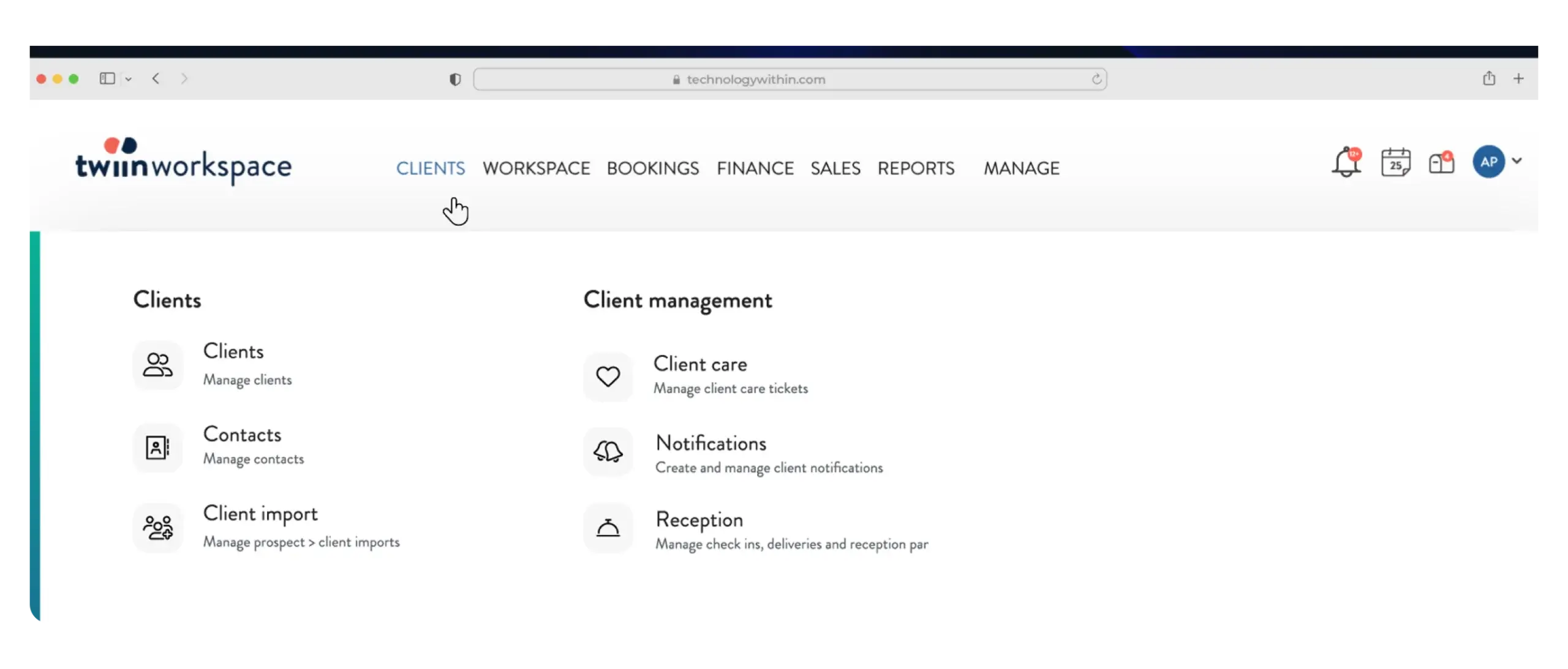Click the notifications bell icon in header
Viewport: 1568px width, 669px height.
(1346, 163)
